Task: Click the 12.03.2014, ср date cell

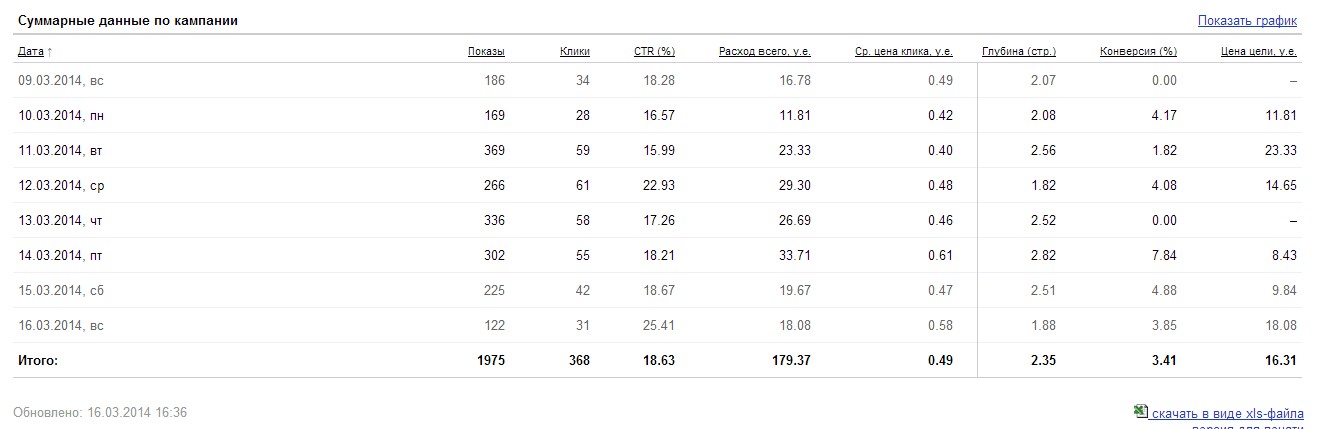Action: coord(61,185)
